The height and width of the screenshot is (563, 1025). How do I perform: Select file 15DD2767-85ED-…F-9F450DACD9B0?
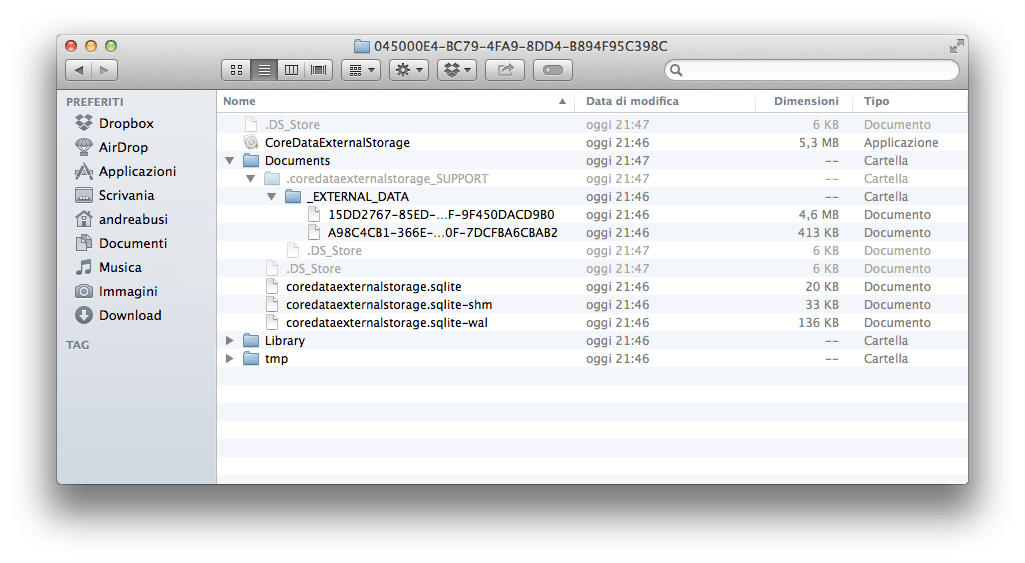pos(441,214)
